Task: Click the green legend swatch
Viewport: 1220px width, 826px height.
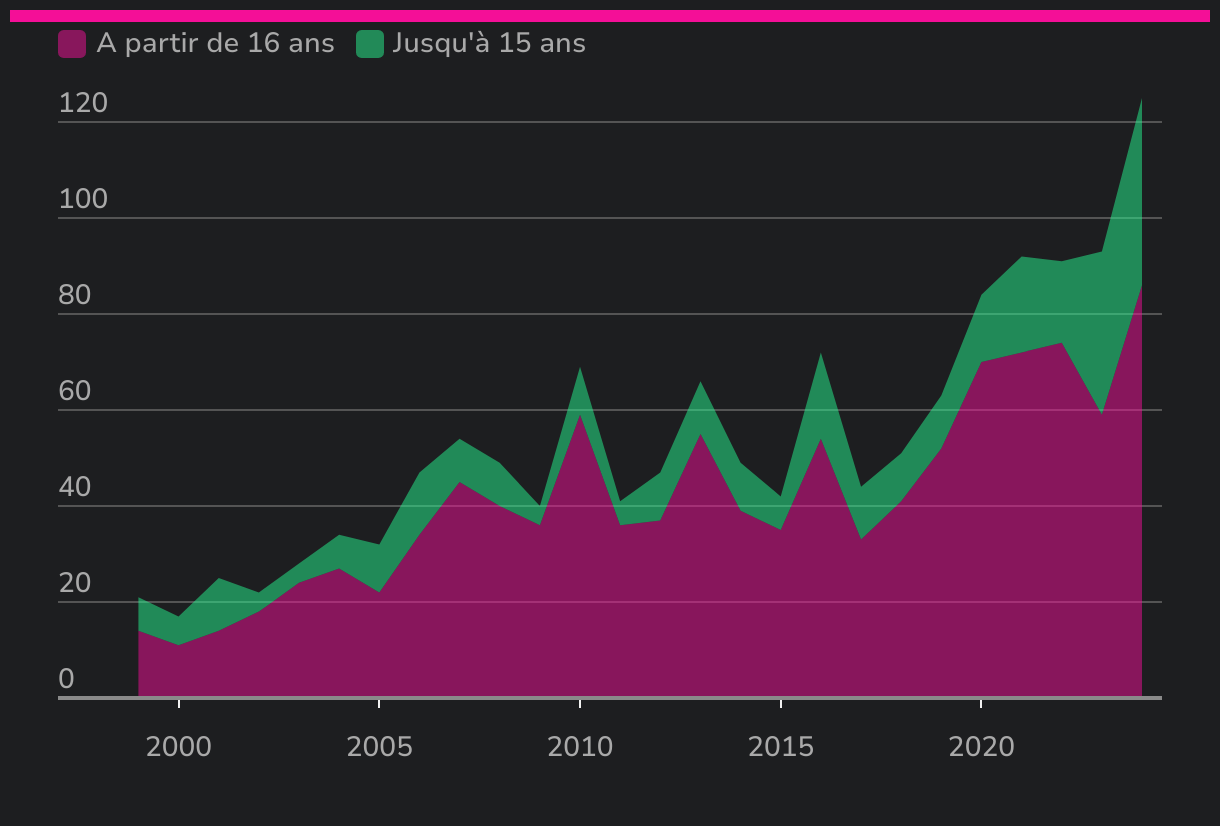Action: [x=370, y=44]
